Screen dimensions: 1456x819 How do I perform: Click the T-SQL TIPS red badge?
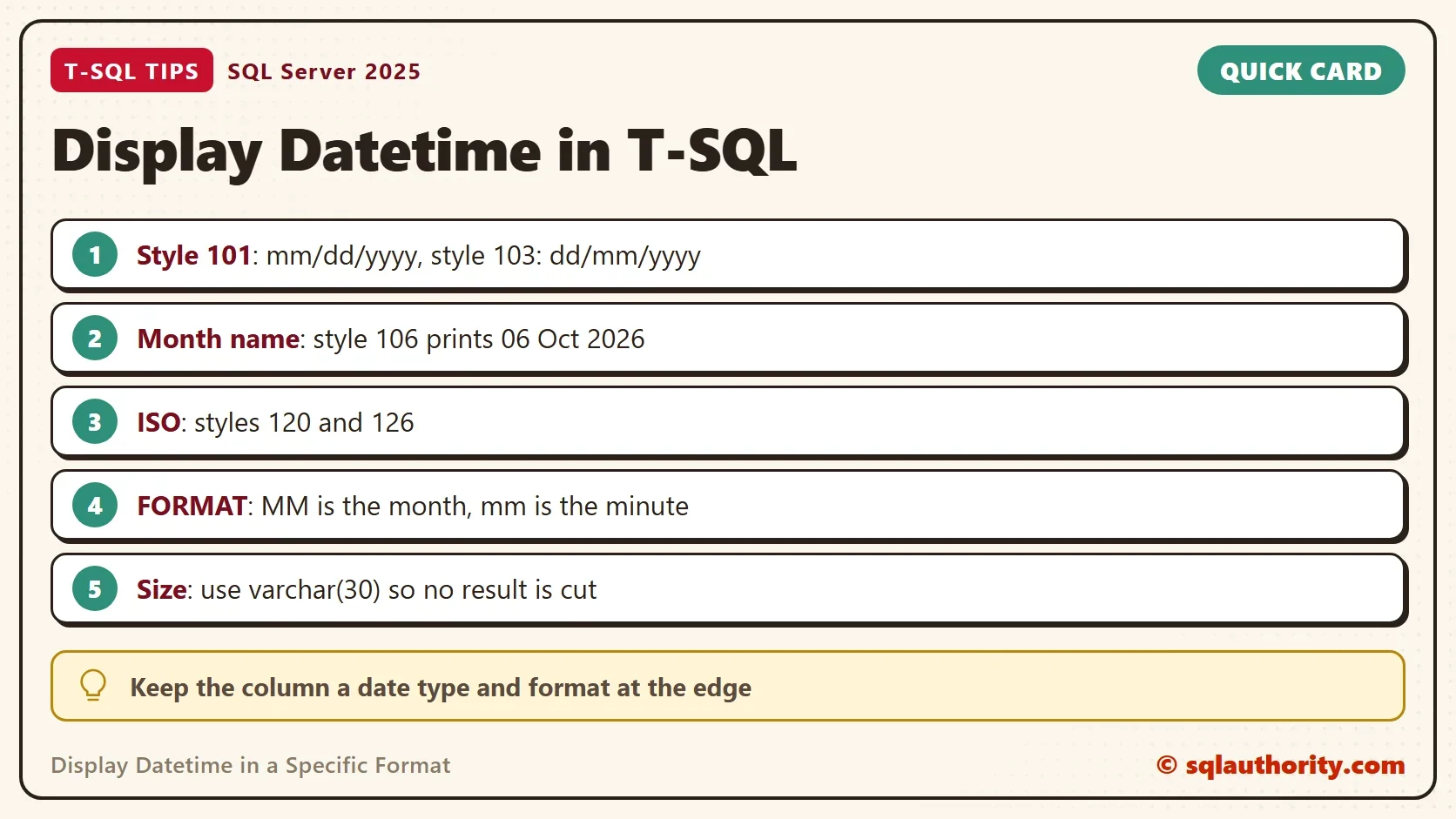[x=131, y=70]
